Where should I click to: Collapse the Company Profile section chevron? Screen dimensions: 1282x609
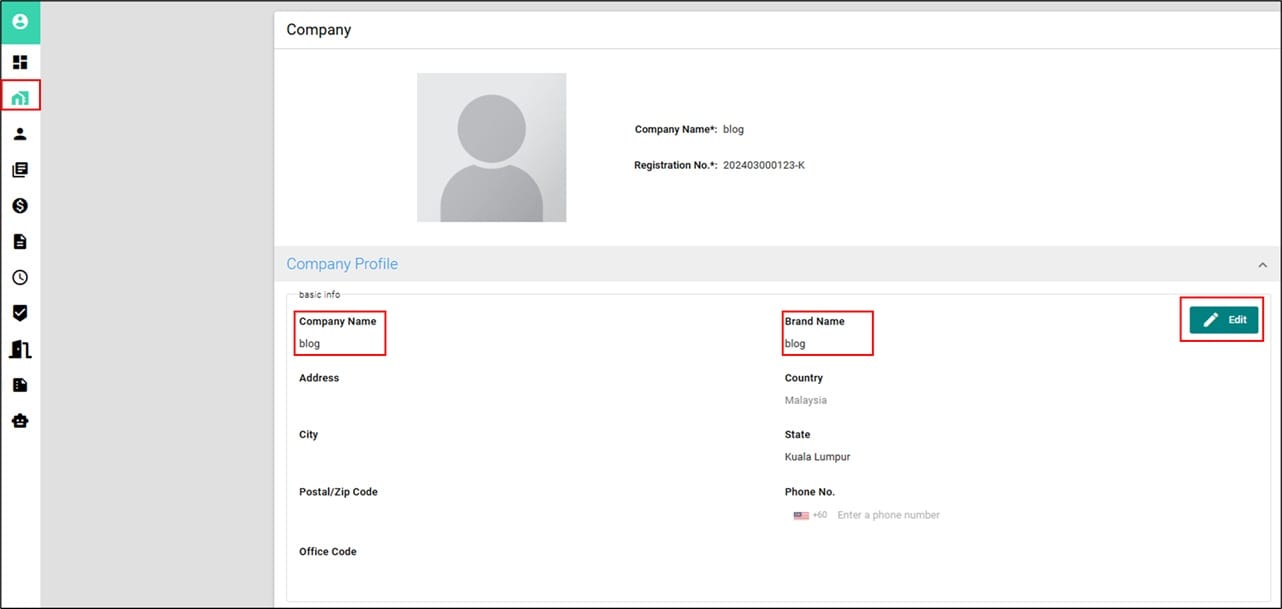pyautogui.click(x=1263, y=265)
